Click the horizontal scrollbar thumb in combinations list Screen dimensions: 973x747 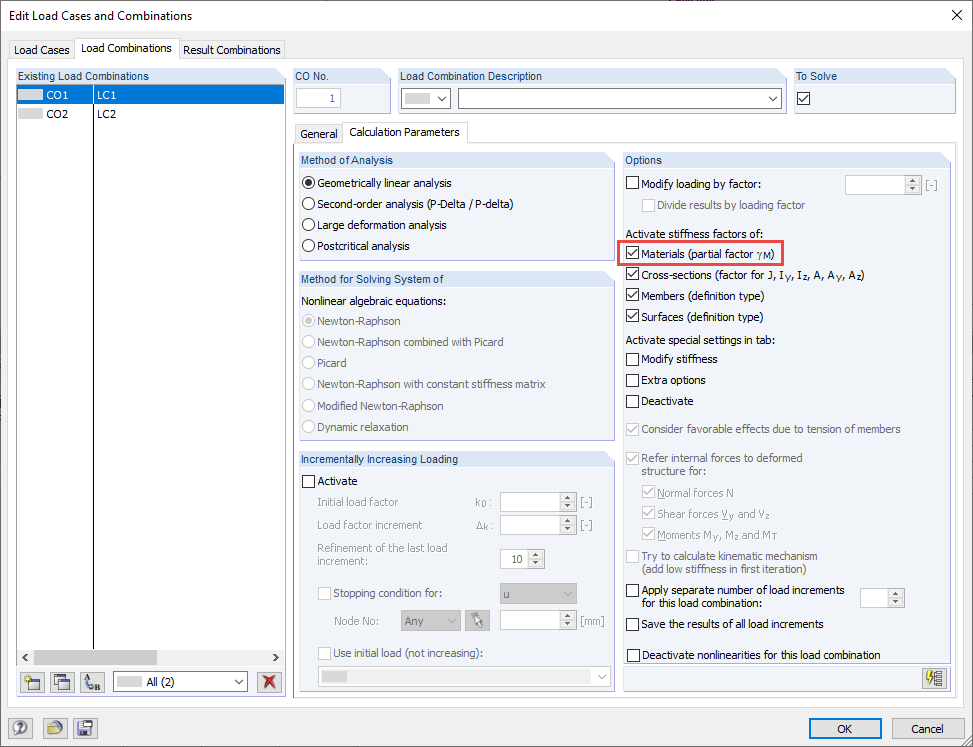pyautogui.click(x=96, y=657)
